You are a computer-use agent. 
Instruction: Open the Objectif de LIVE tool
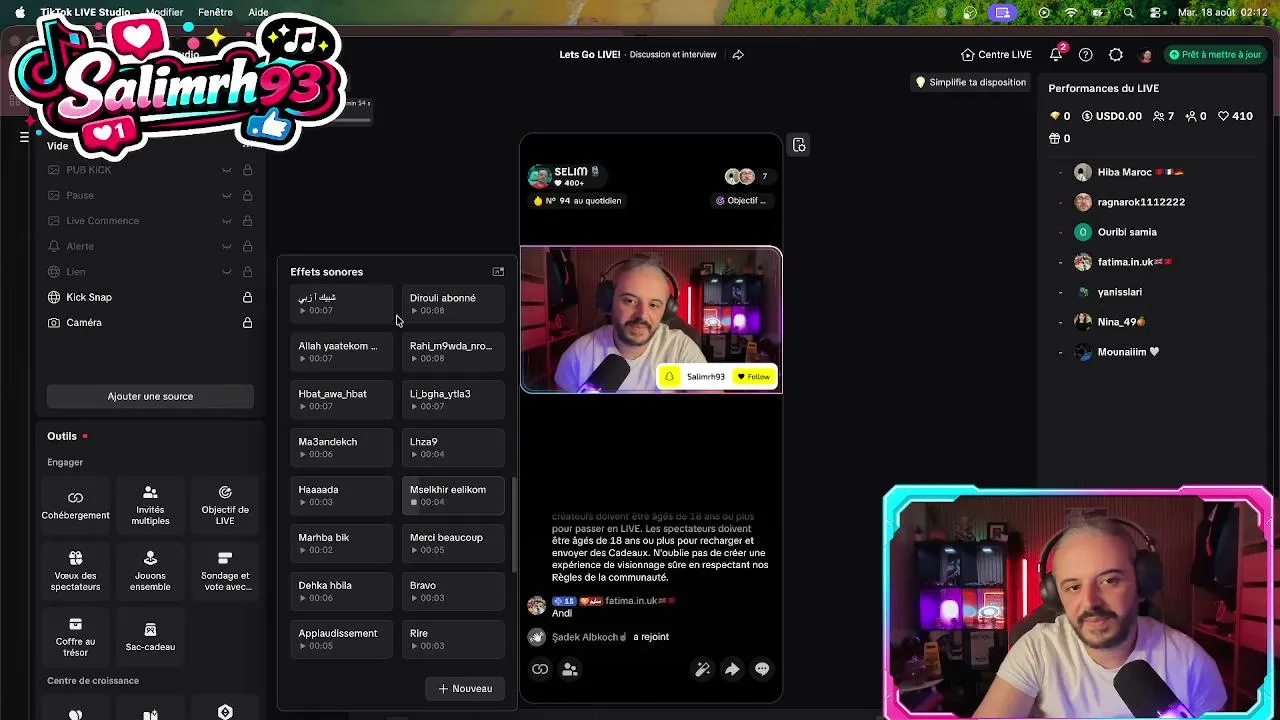point(225,505)
